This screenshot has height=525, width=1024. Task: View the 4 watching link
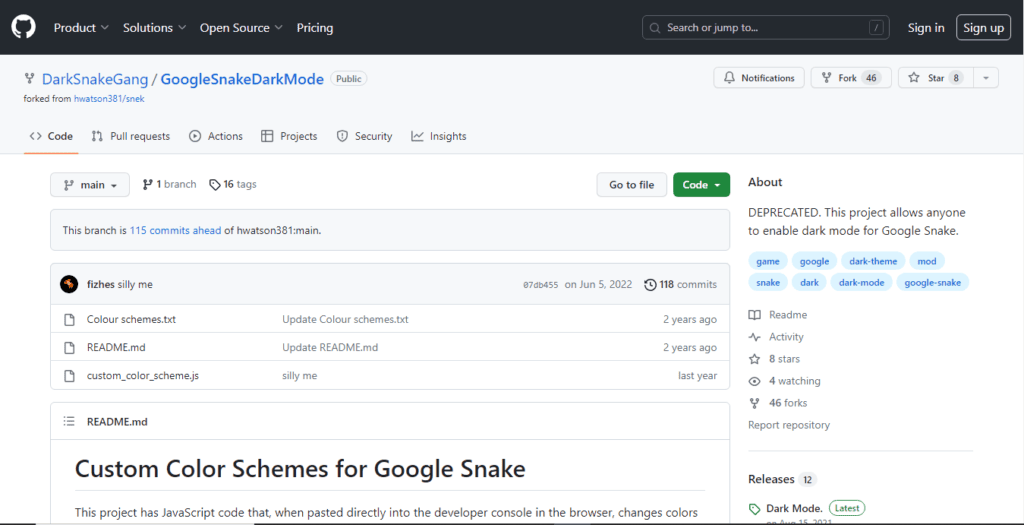coord(785,381)
